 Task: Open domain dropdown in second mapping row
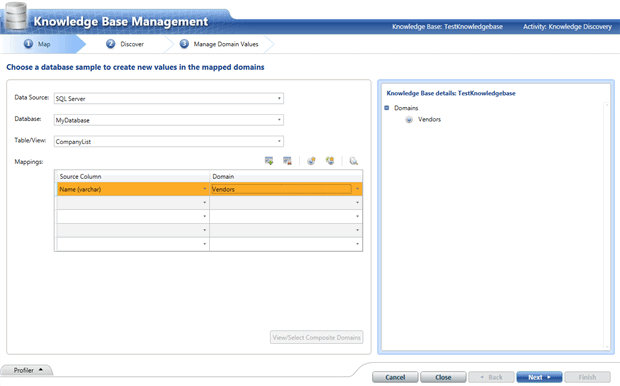(357, 202)
